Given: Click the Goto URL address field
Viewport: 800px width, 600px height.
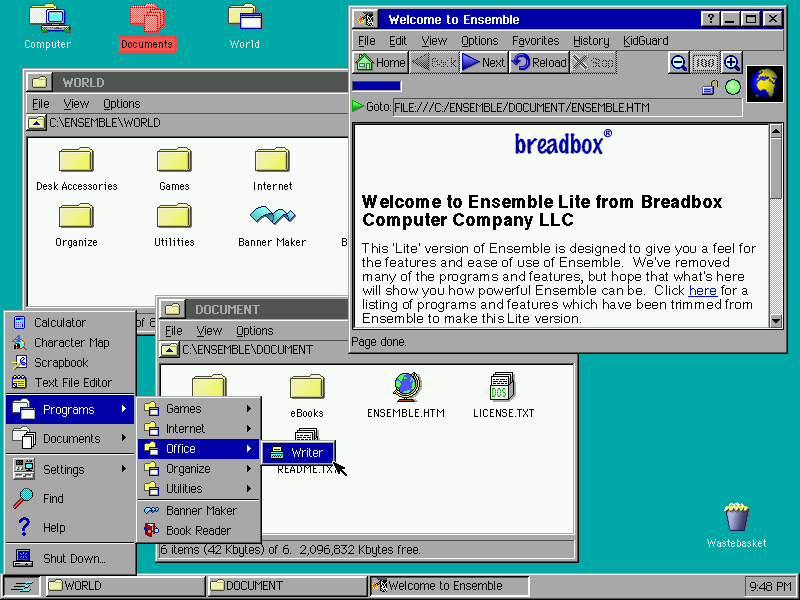Looking at the screenshot, I should [x=567, y=108].
